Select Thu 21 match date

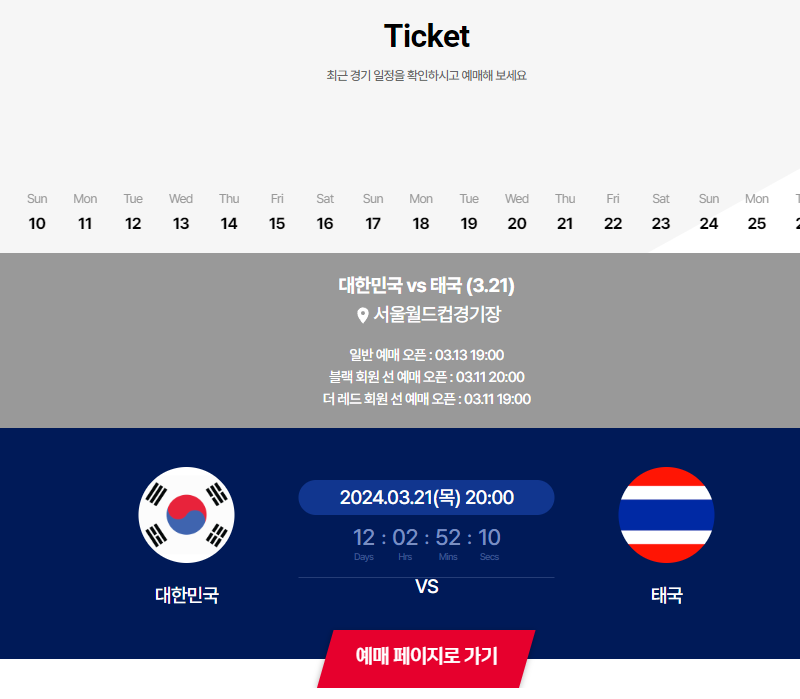point(564,213)
